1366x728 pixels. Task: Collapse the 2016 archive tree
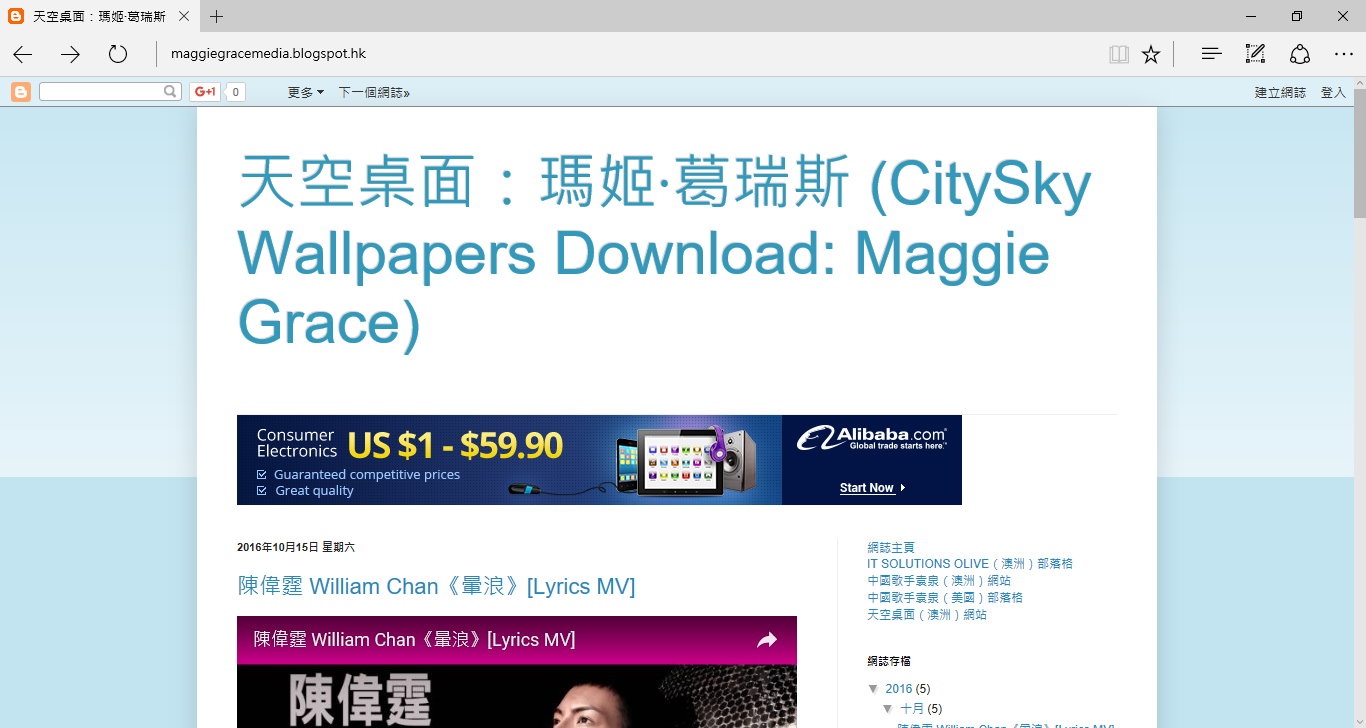[874, 689]
